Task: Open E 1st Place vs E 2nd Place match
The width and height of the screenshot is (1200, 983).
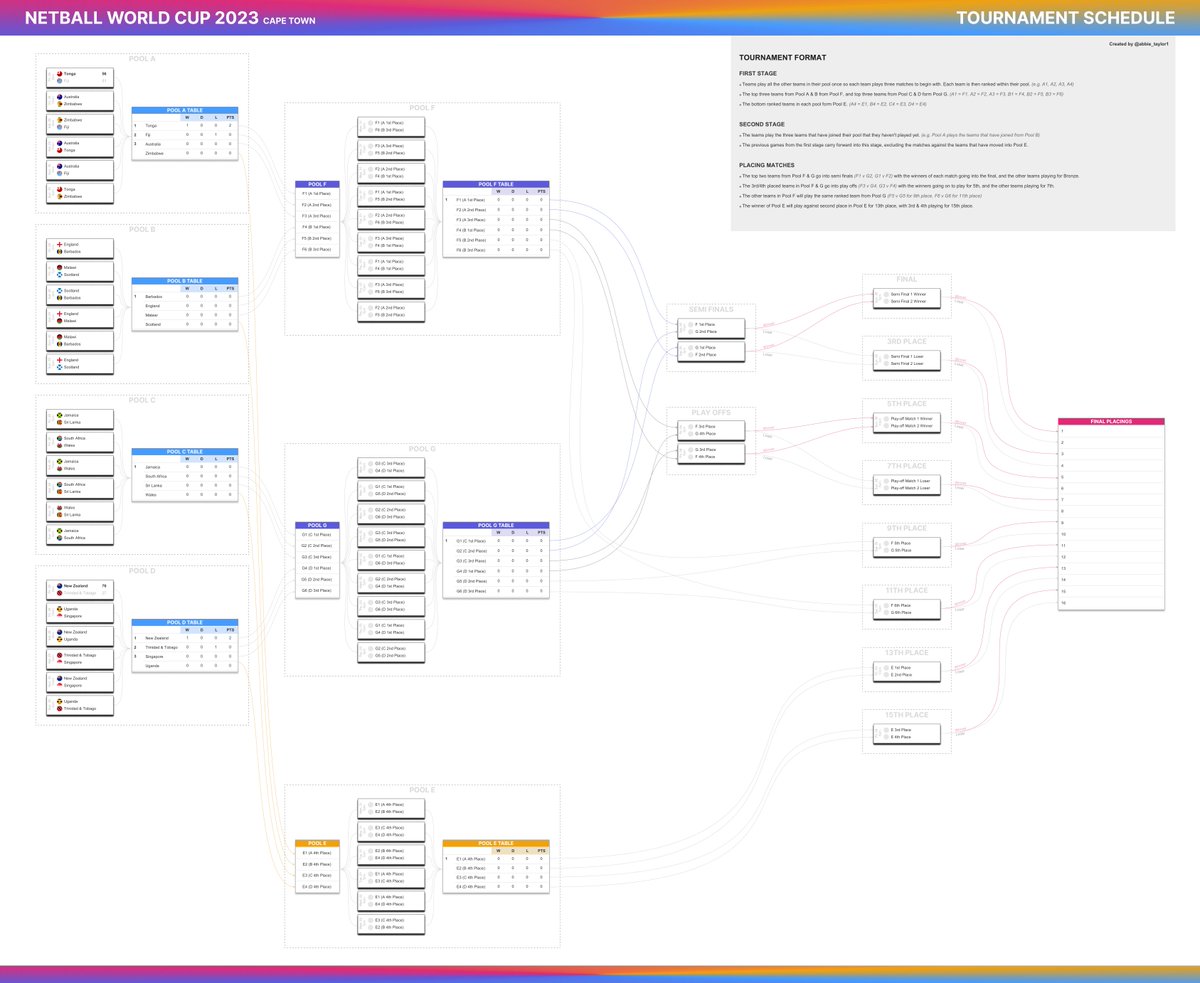Action: (908, 671)
